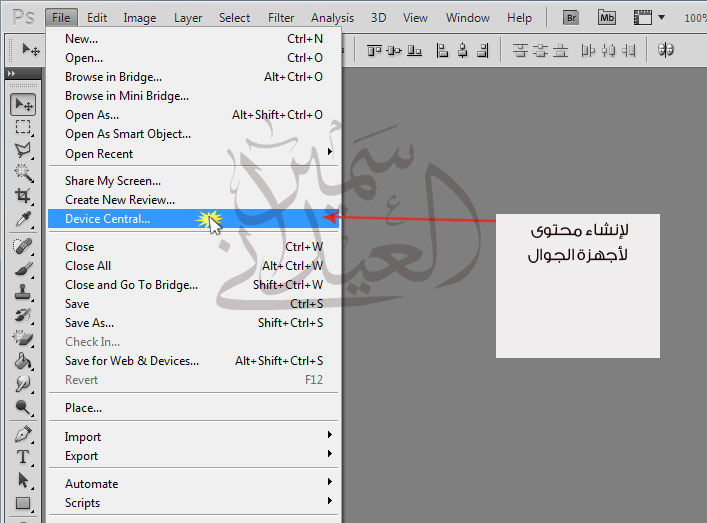Expand the Scripts submenu

pyautogui.click(x=330, y=500)
